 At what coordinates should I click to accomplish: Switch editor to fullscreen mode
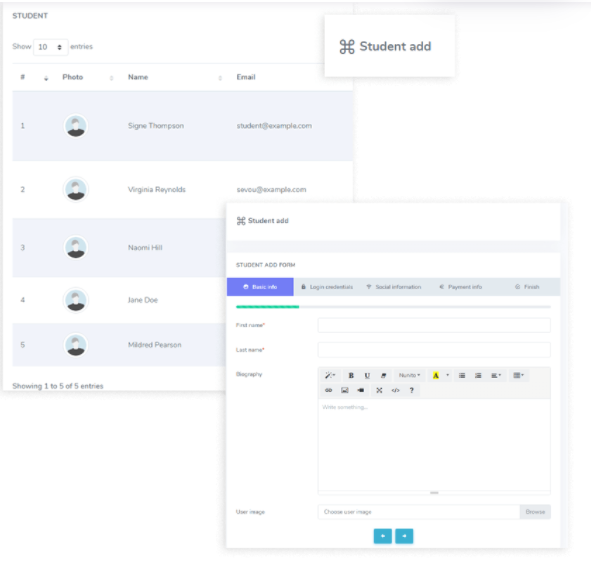pyautogui.click(x=379, y=390)
